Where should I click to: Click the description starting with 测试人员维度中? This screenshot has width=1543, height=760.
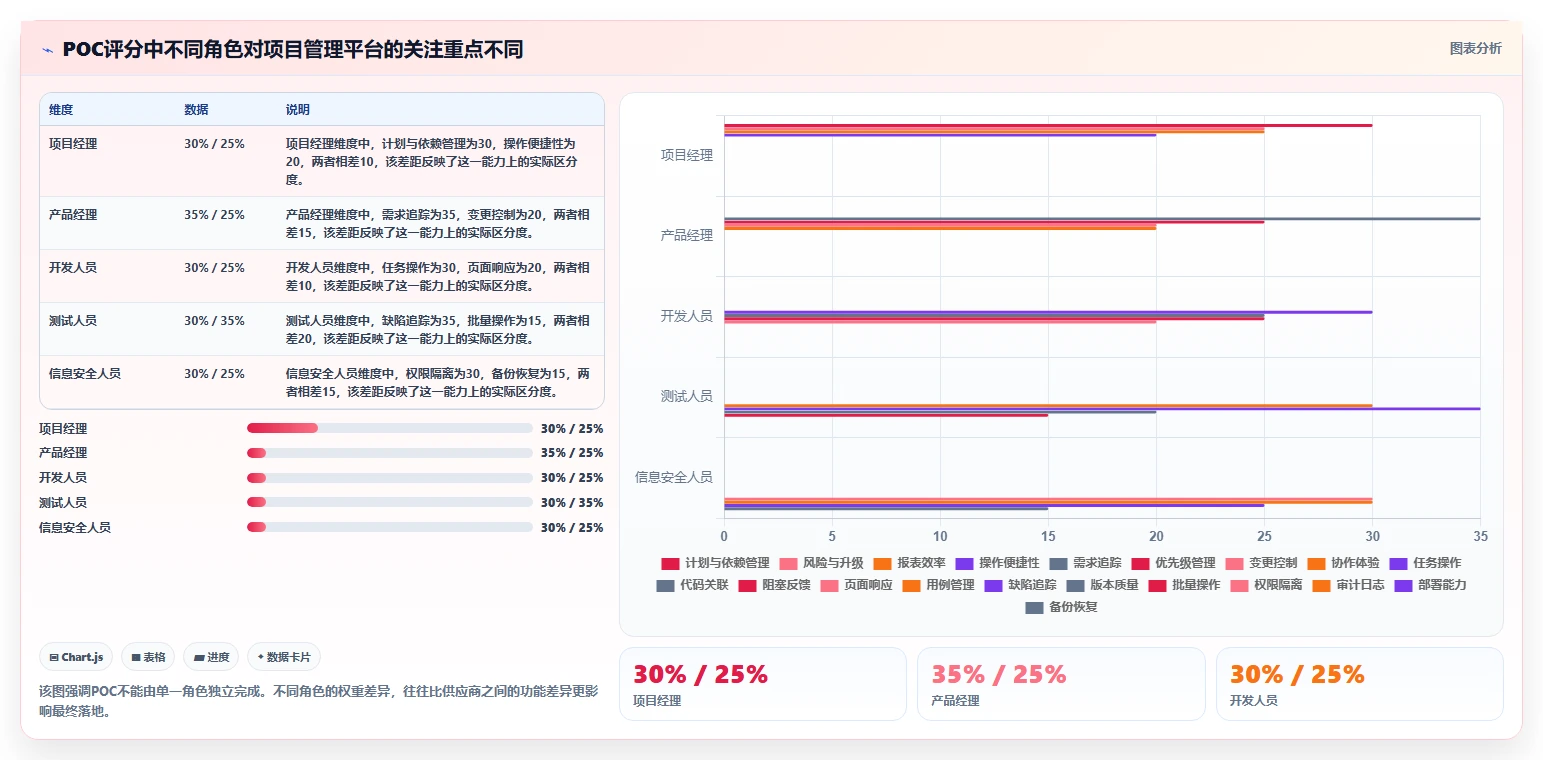point(438,330)
